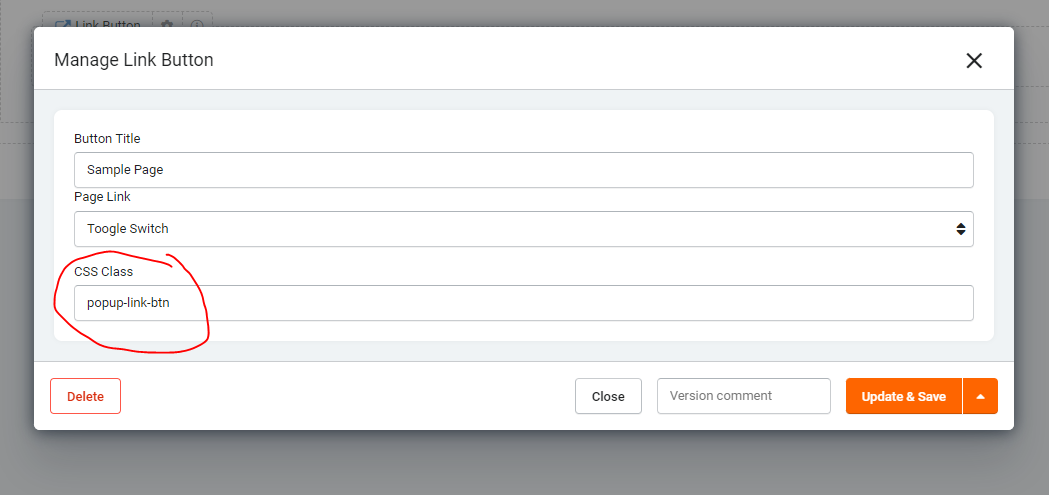Viewport: 1049px width, 495px height.
Task: Click the up-down arrows in the Page Link select
Action: [960, 229]
